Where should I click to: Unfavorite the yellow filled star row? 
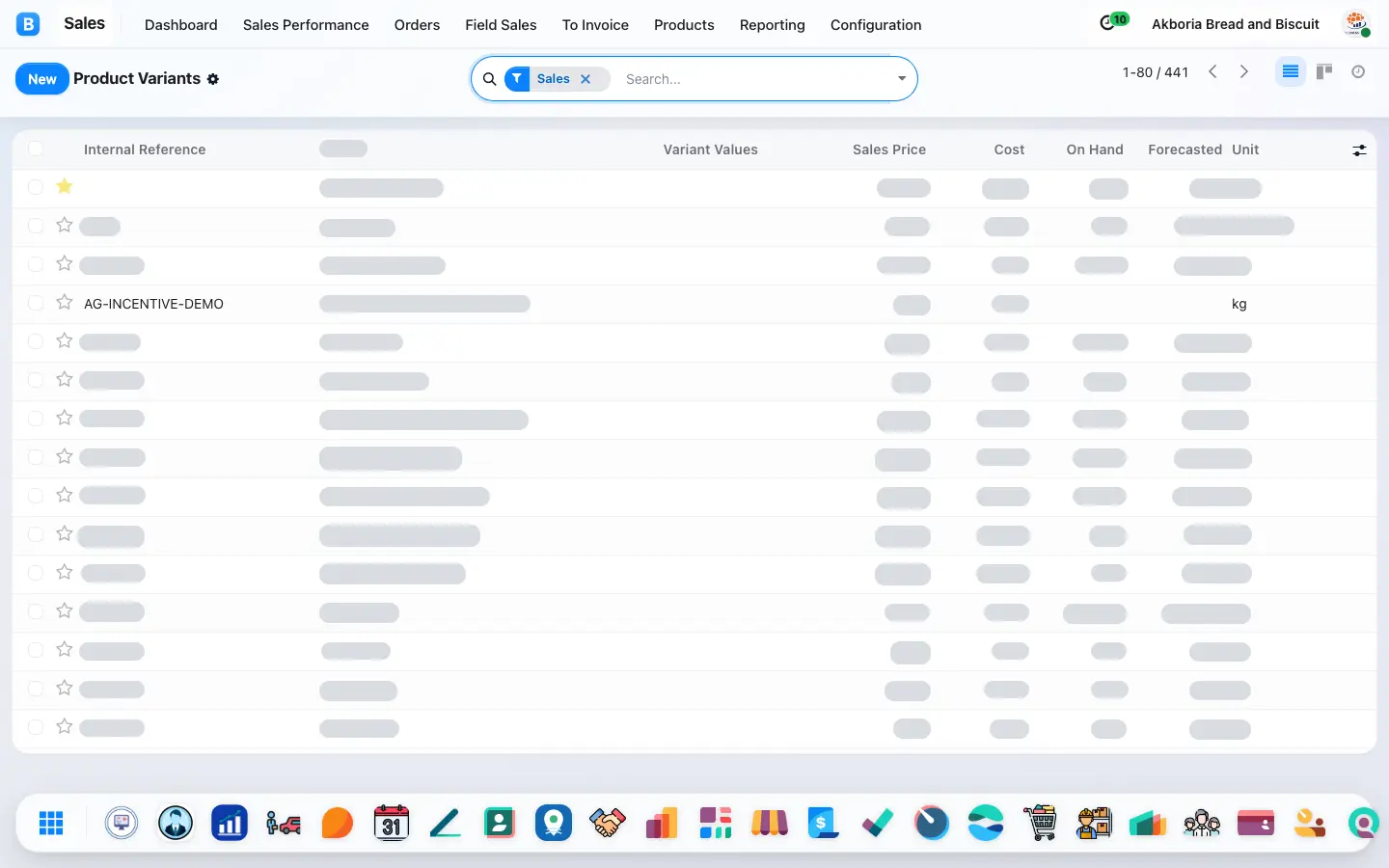tap(65, 186)
